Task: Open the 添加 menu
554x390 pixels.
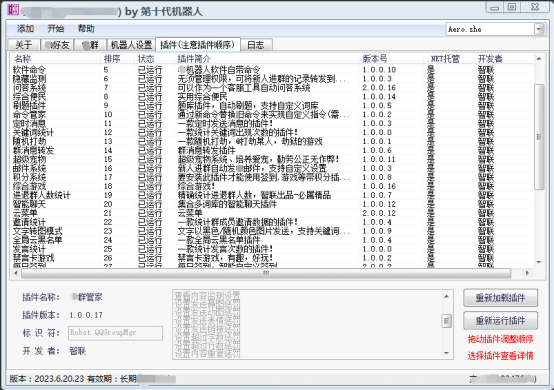Action: tap(25, 29)
